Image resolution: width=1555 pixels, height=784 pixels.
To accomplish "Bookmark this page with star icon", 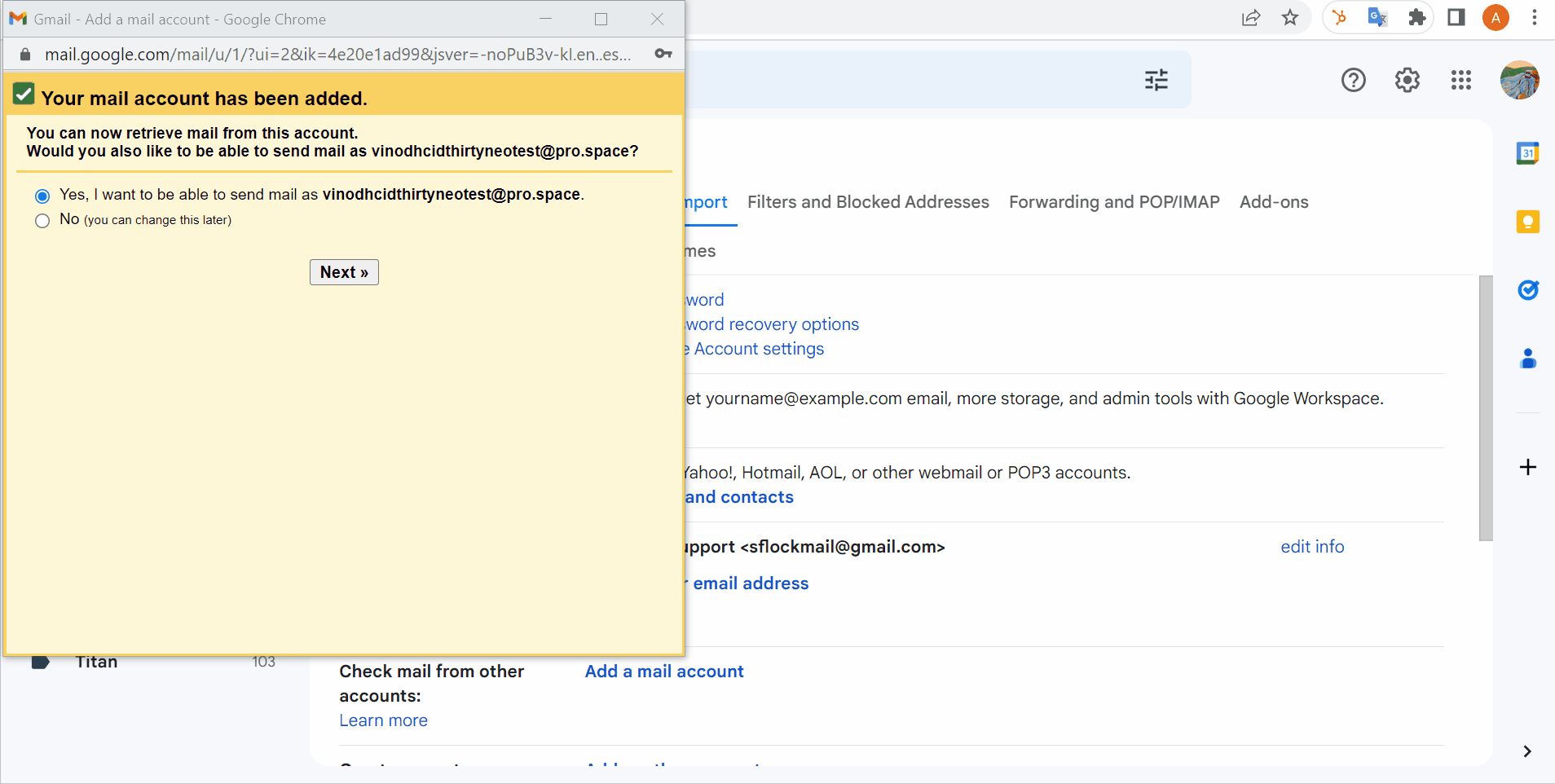I will point(1289,18).
